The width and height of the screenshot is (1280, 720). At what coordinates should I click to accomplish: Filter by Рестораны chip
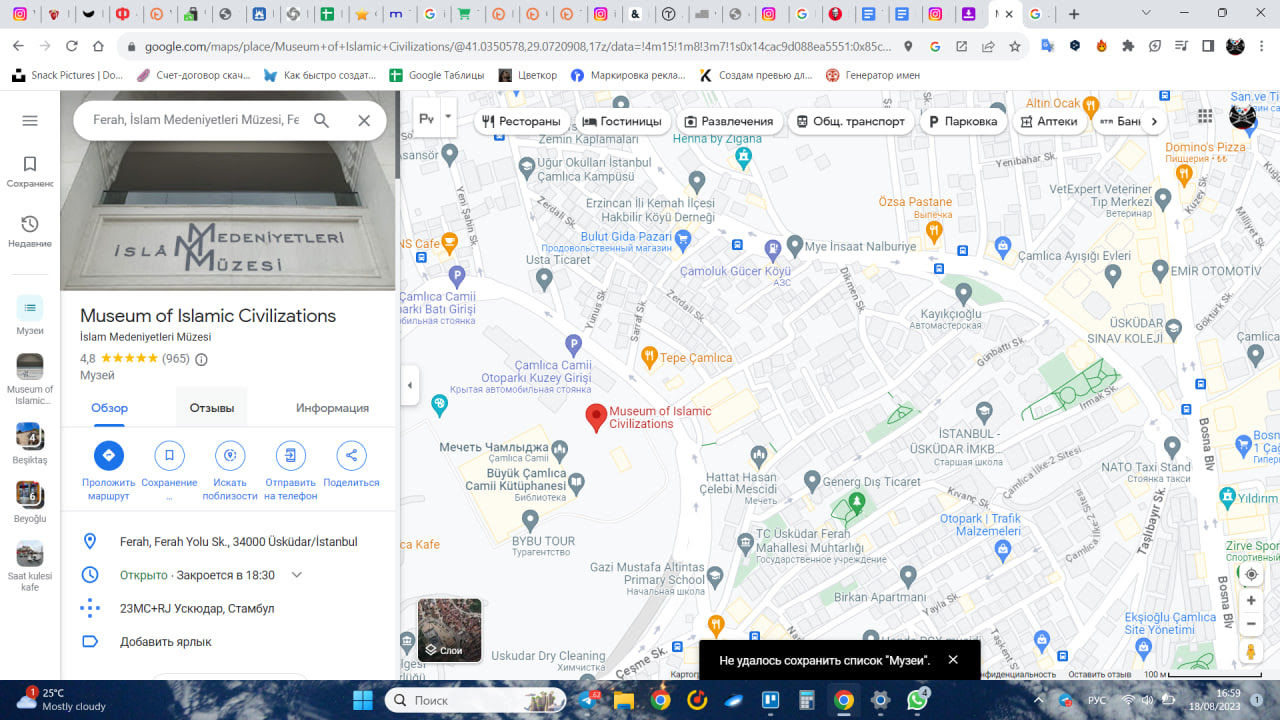[x=520, y=121]
